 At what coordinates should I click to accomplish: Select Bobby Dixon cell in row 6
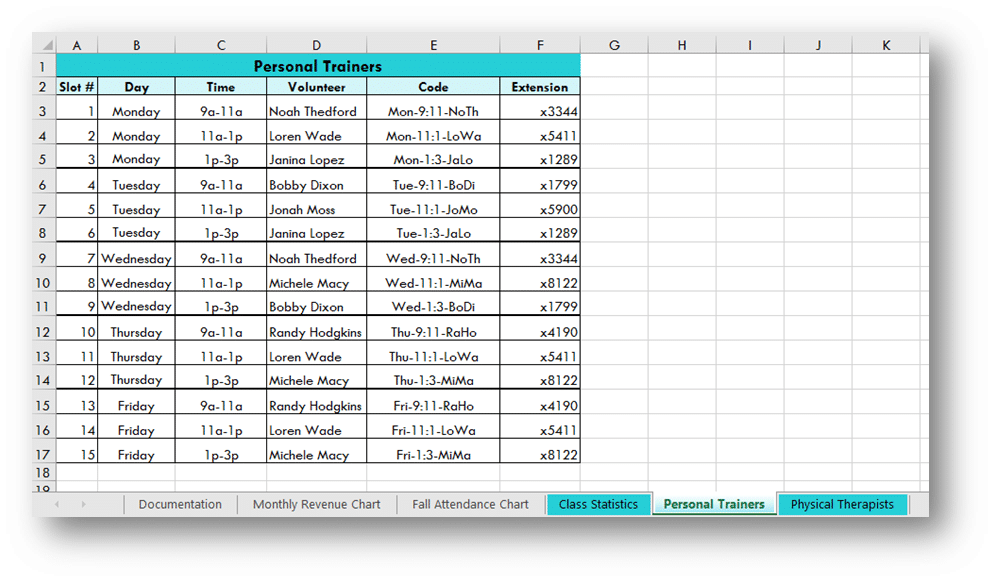(x=316, y=181)
